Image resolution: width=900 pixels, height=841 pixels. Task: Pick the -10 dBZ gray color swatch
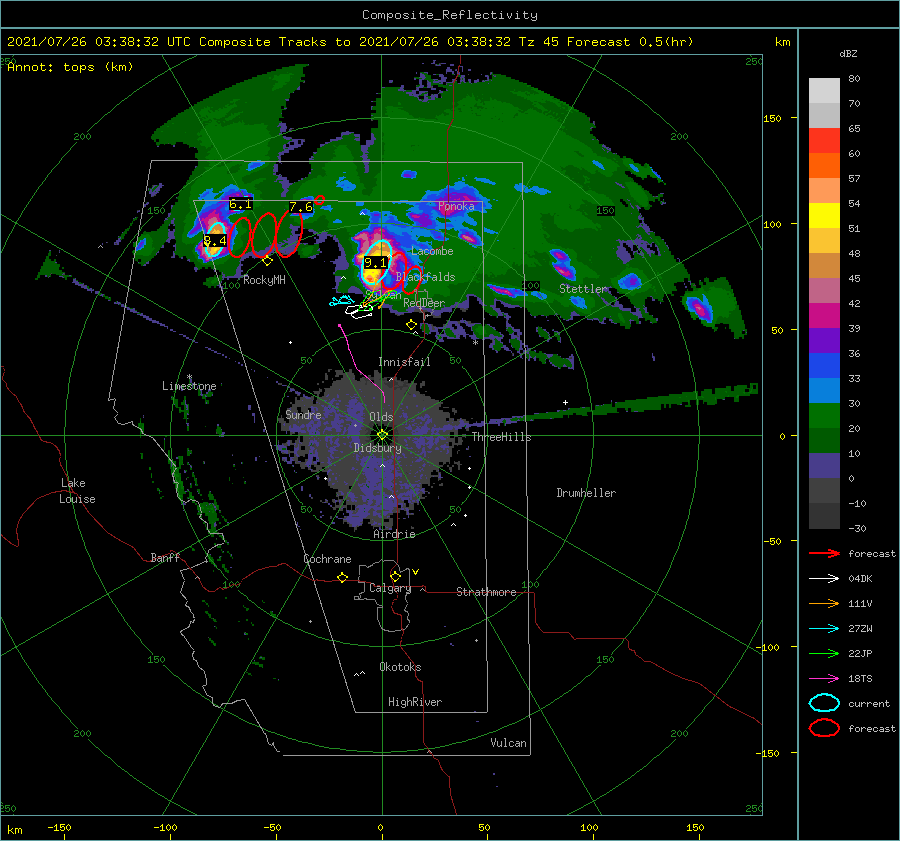click(x=824, y=516)
